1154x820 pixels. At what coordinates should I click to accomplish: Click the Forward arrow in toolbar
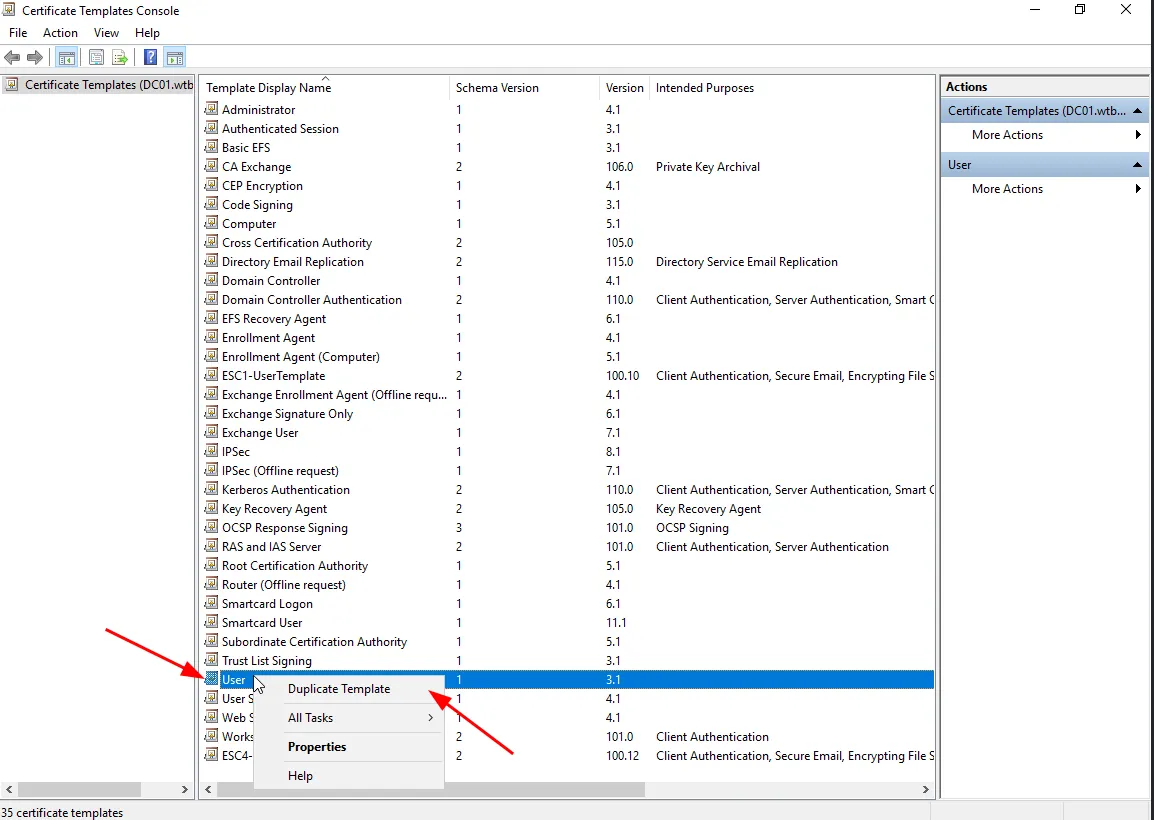coord(35,58)
